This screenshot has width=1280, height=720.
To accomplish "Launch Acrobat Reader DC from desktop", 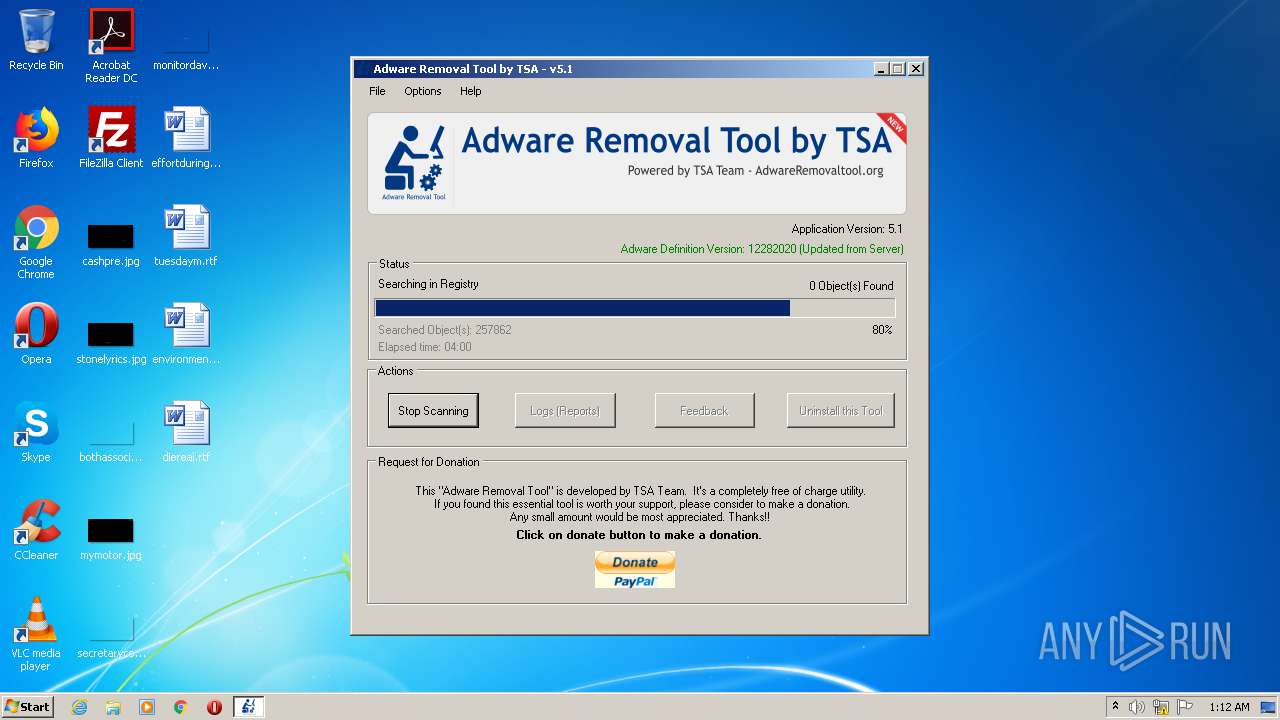I will [x=111, y=46].
